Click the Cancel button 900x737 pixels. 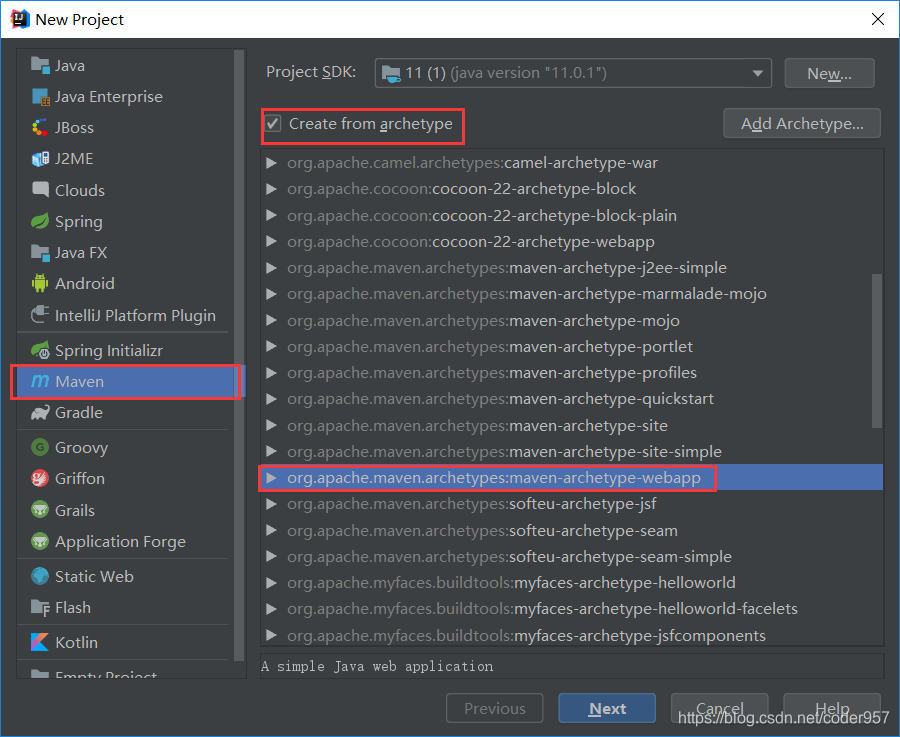[x=719, y=708]
